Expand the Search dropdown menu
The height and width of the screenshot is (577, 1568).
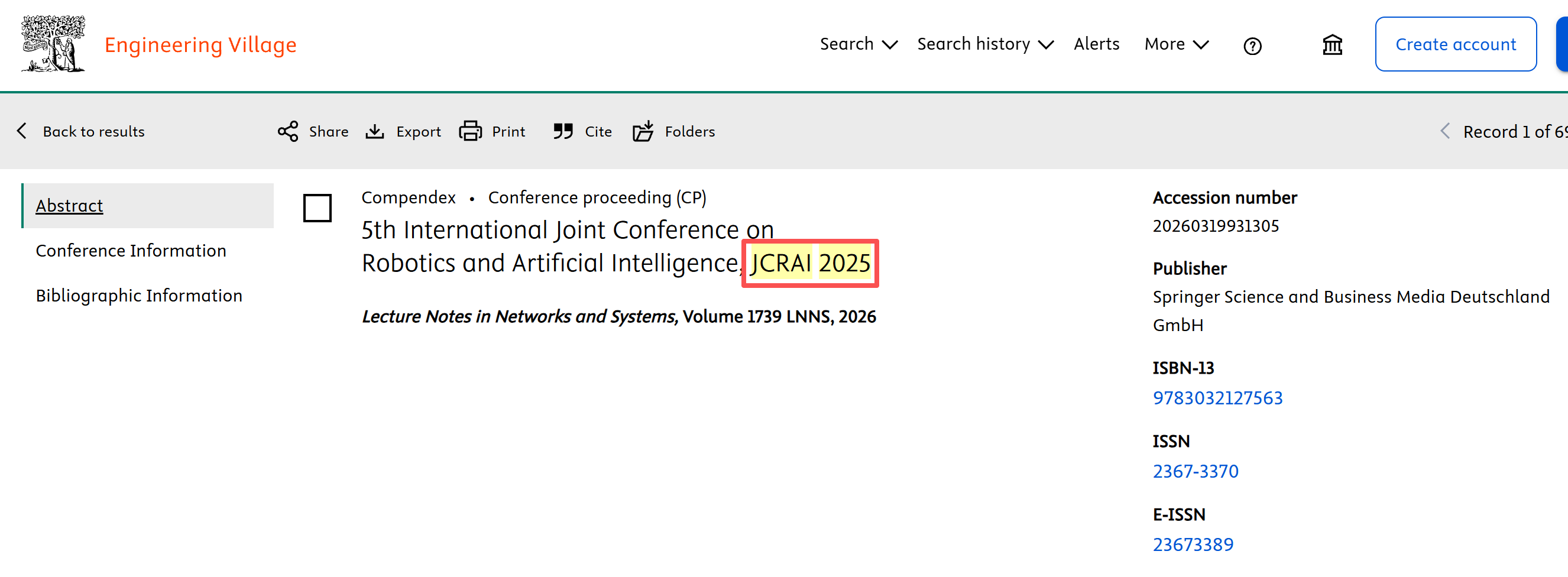858,44
